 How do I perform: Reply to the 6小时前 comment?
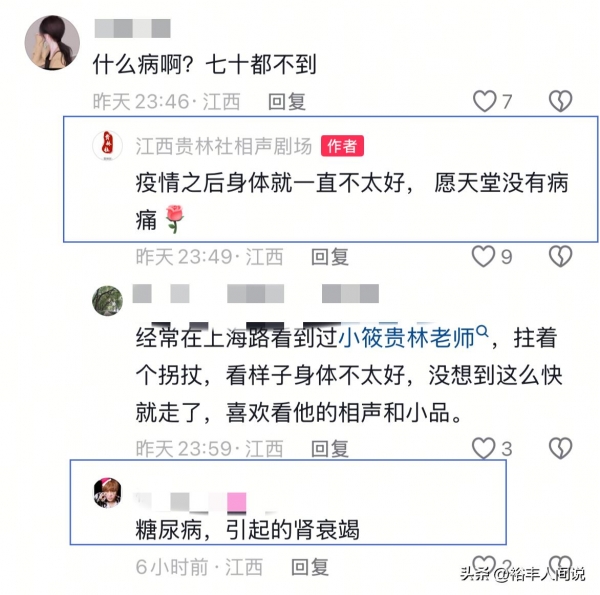click(x=310, y=567)
